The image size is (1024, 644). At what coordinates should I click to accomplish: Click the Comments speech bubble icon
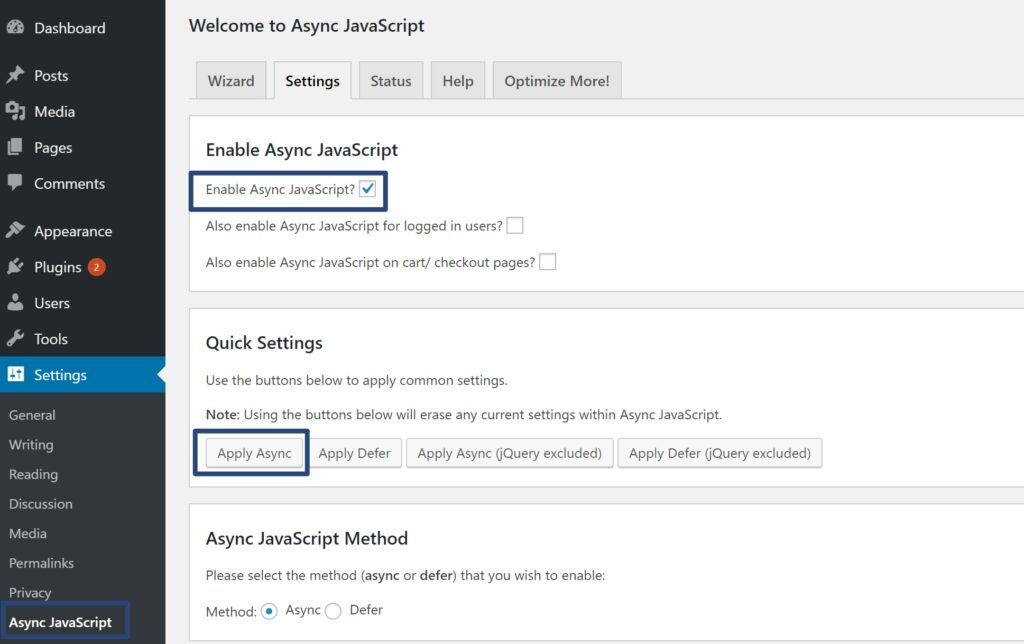[15, 183]
